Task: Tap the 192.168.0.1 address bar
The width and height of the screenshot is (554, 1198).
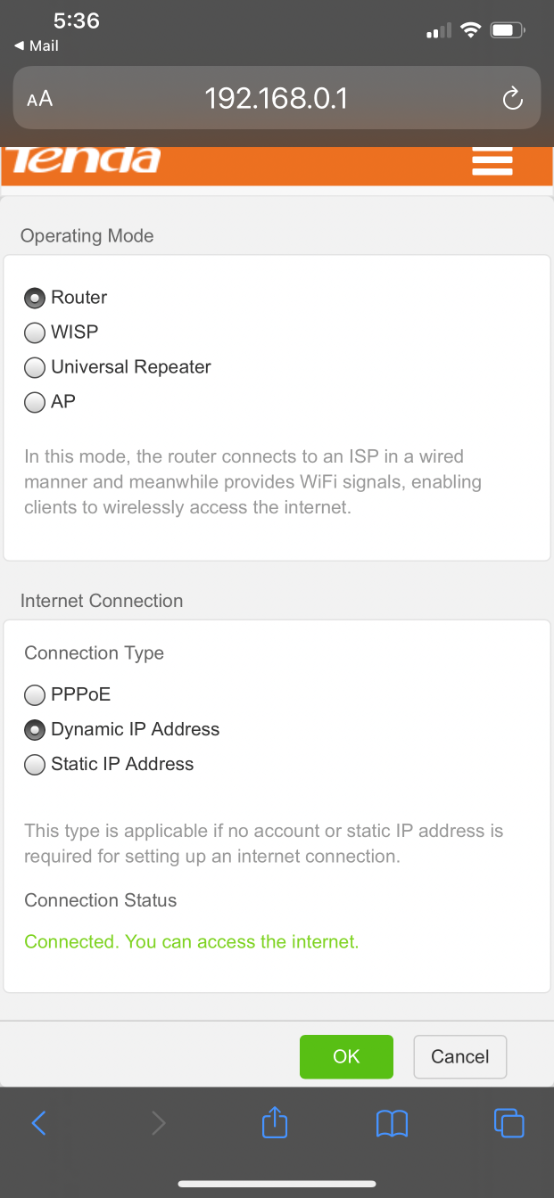Action: 277,99
